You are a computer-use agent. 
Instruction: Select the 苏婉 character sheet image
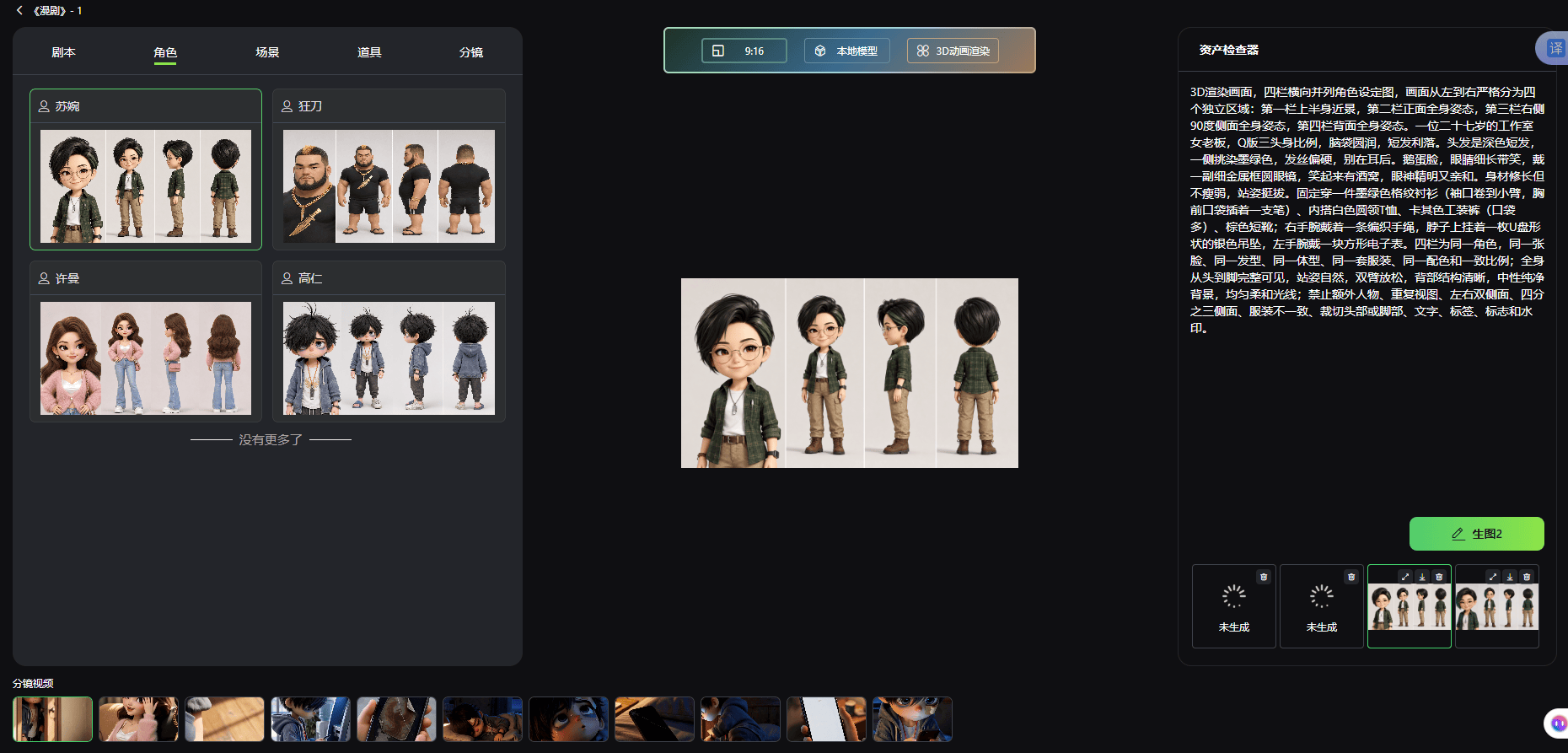[x=146, y=186]
